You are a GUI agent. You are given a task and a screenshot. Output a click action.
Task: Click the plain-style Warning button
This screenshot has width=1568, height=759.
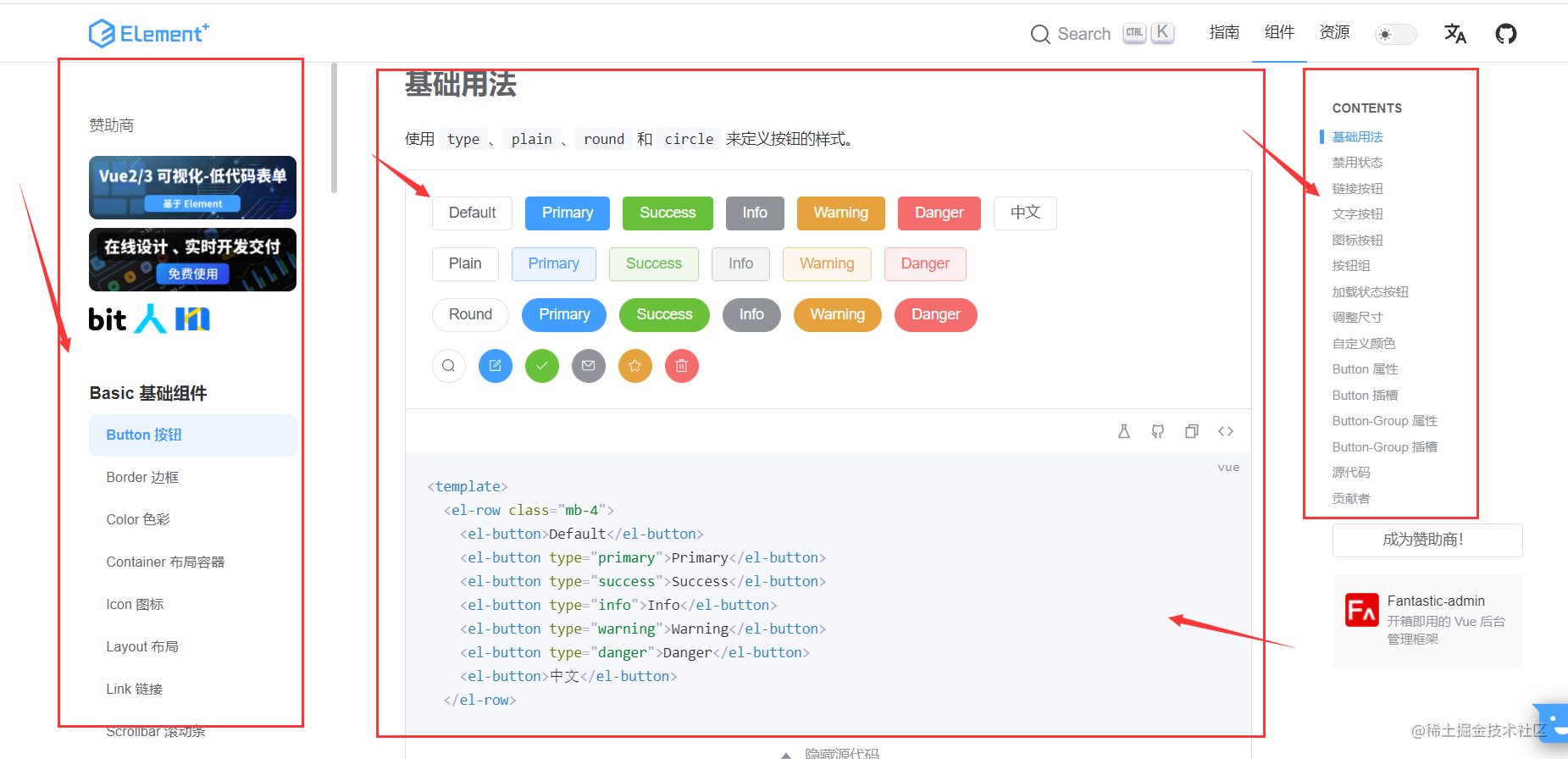pyautogui.click(x=828, y=263)
